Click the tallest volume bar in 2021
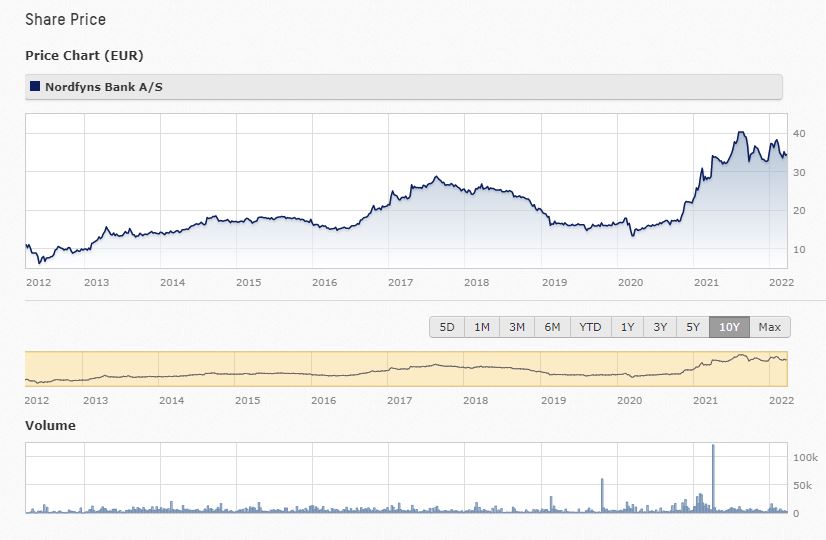Image resolution: width=826 pixels, height=540 pixels. [x=713, y=478]
